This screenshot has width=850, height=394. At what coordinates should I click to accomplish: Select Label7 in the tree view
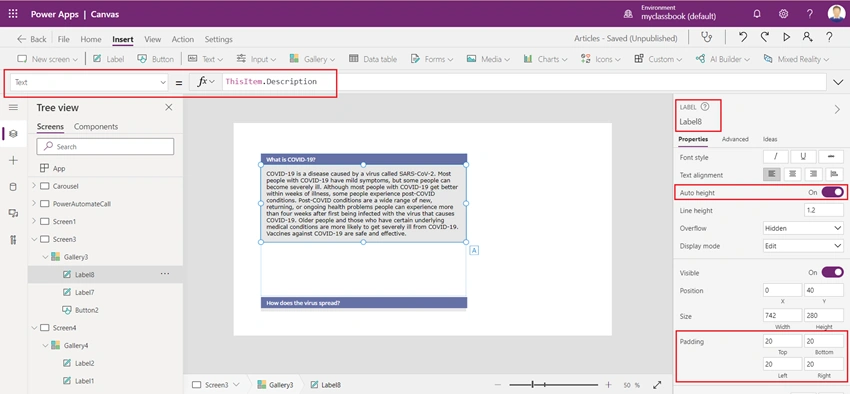click(85, 292)
